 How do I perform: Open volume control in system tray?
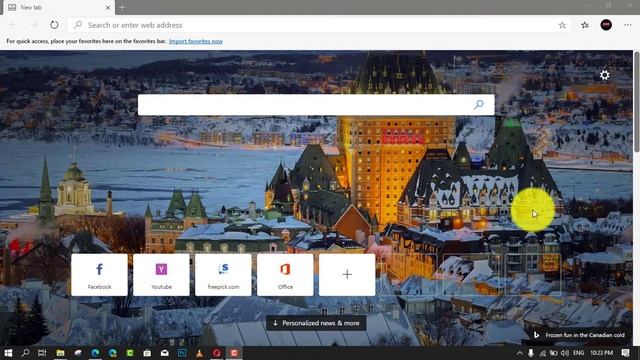point(565,353)
